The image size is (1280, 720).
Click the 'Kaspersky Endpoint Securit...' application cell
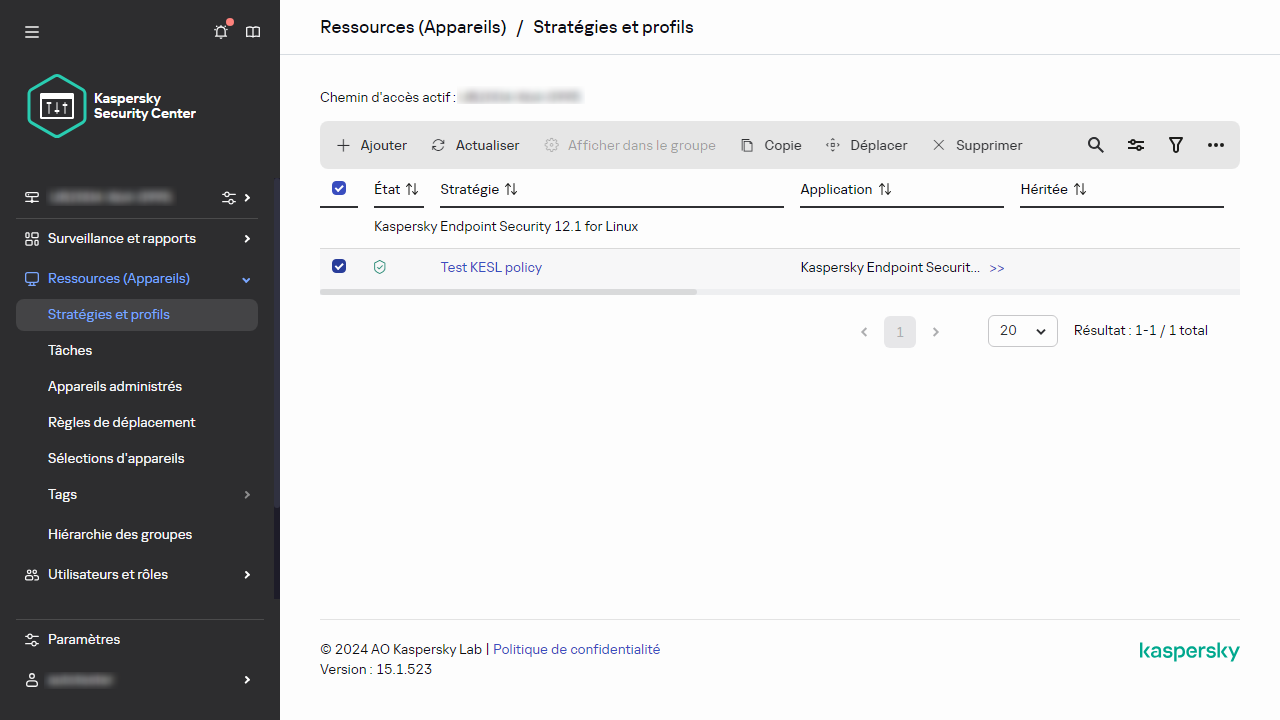pos(890,268)
